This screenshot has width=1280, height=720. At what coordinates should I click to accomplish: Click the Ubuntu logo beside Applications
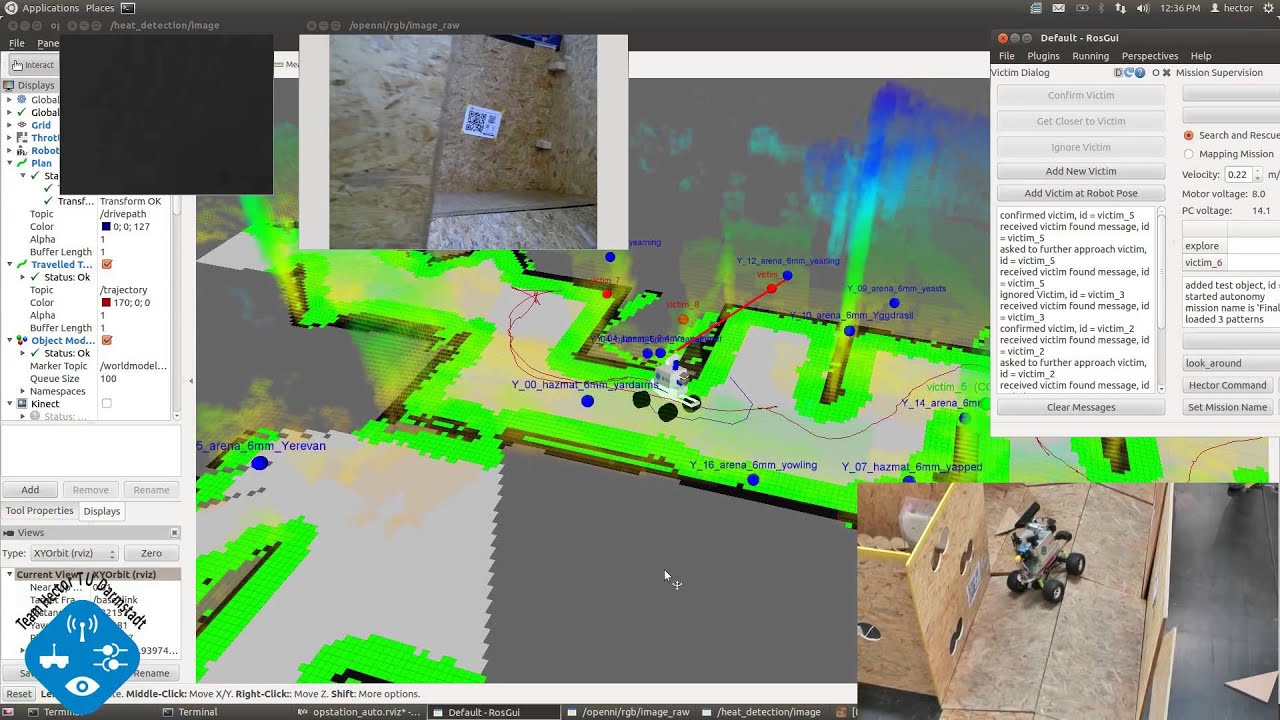coord(10,8)
